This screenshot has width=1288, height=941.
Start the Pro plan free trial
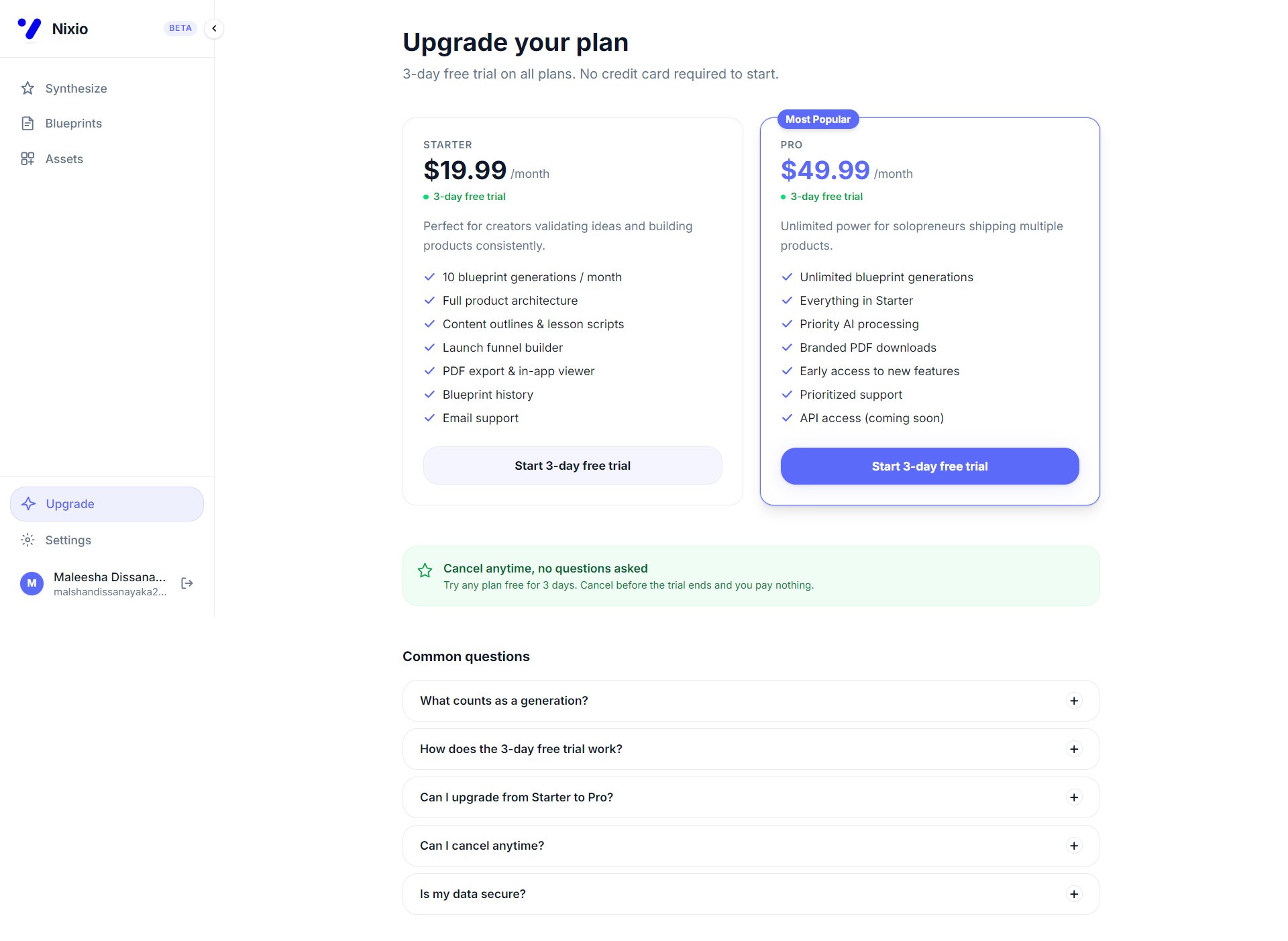pyautogui.click(x=929, y=466)
